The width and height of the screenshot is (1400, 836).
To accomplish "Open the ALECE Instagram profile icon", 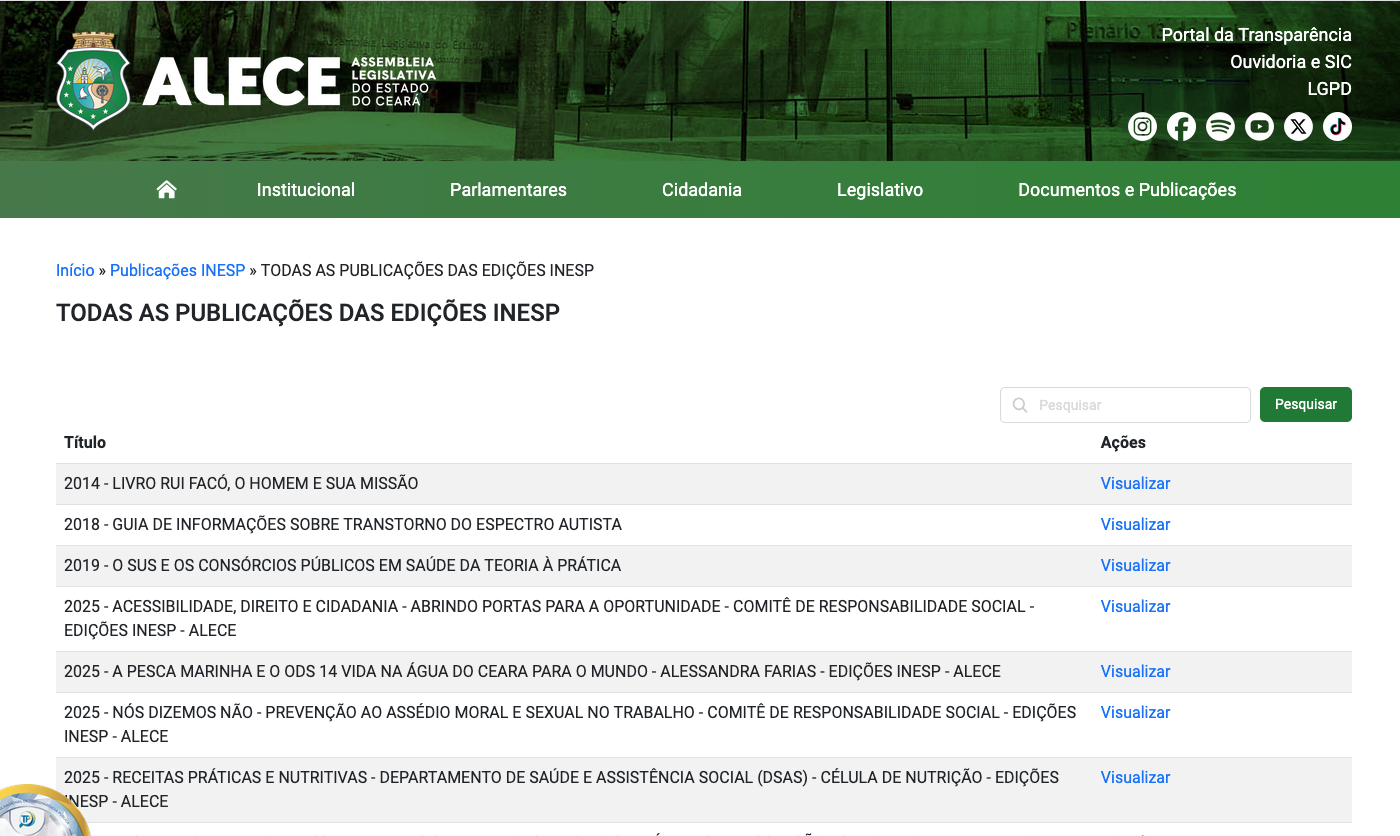I will (x=1142, y=127).
